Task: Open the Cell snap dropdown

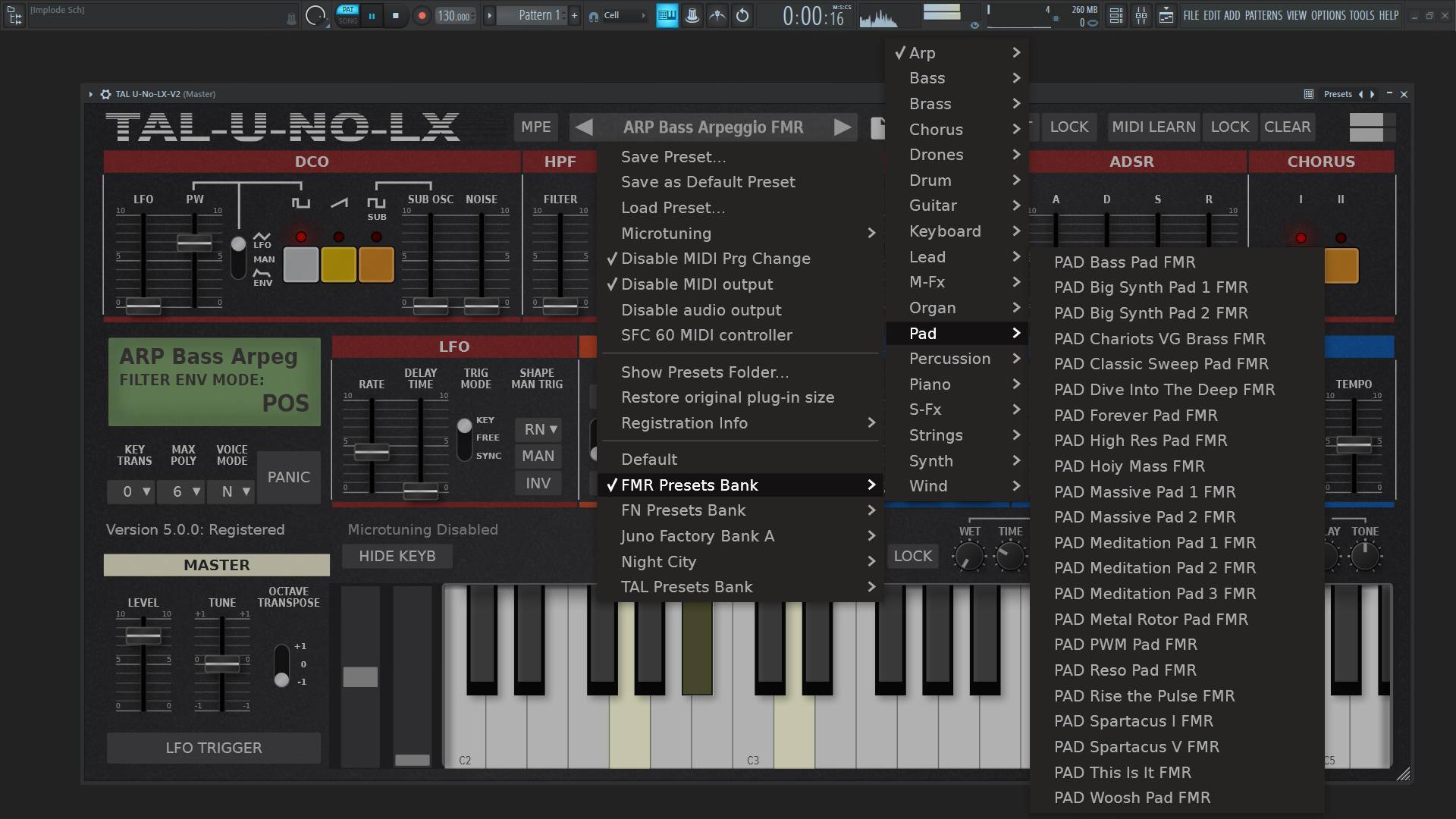Action: click(x=626, y=15)
